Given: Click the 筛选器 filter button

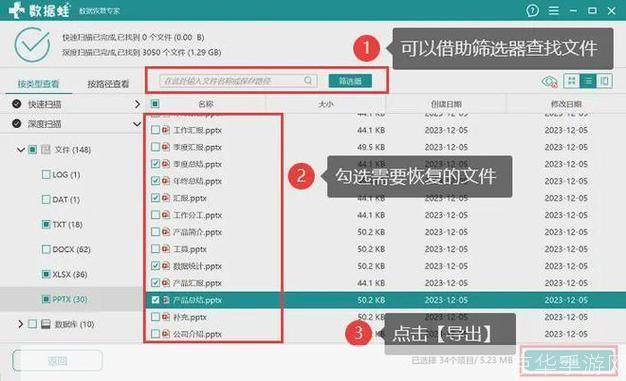Looking at the screenshot, I should coord(350,81).
